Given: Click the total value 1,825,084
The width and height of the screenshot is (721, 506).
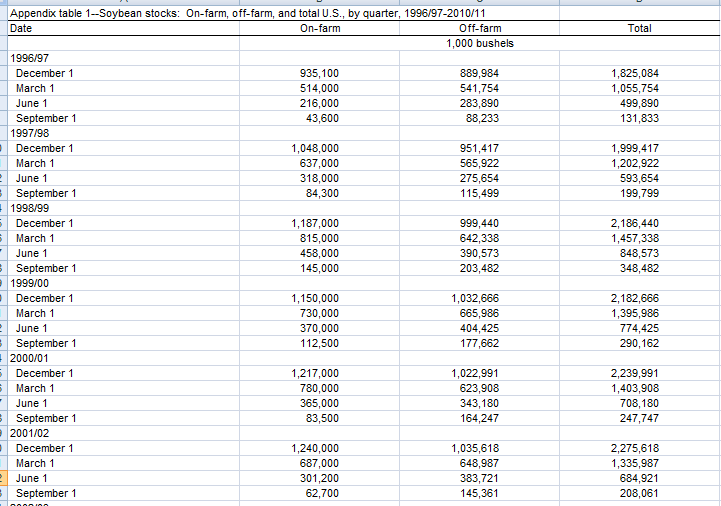Looking at the screenshot, I should click(634, 73).
